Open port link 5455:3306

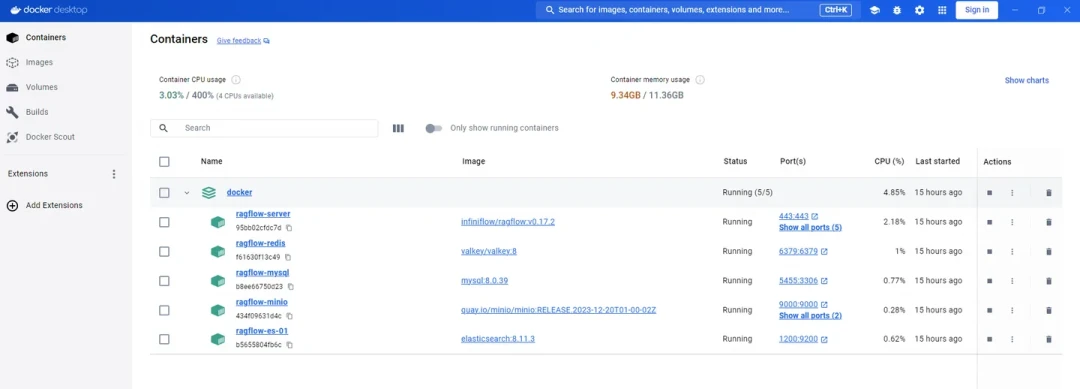(798, 281)
